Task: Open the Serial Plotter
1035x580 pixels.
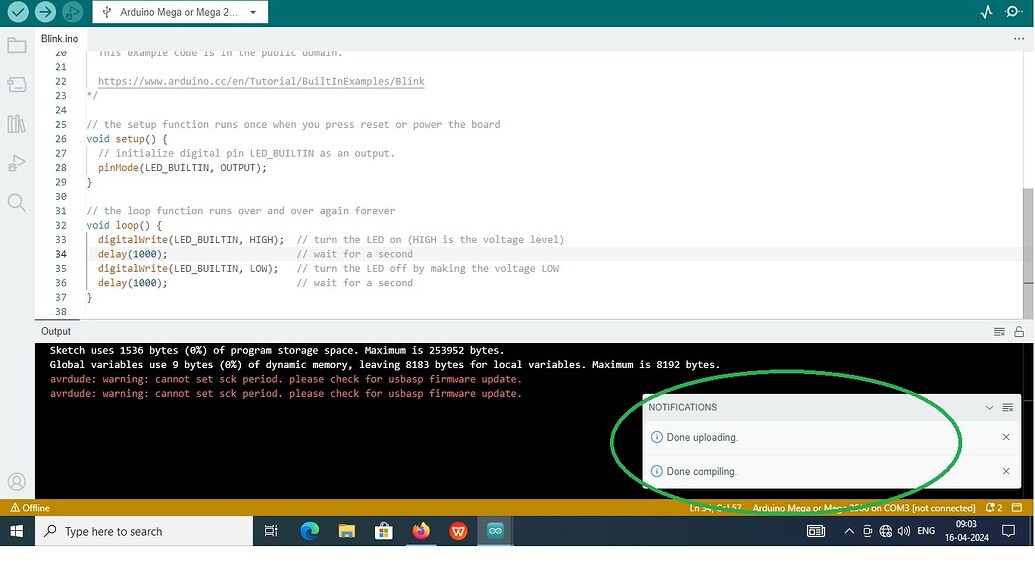Action: click(x=984, y=11)
